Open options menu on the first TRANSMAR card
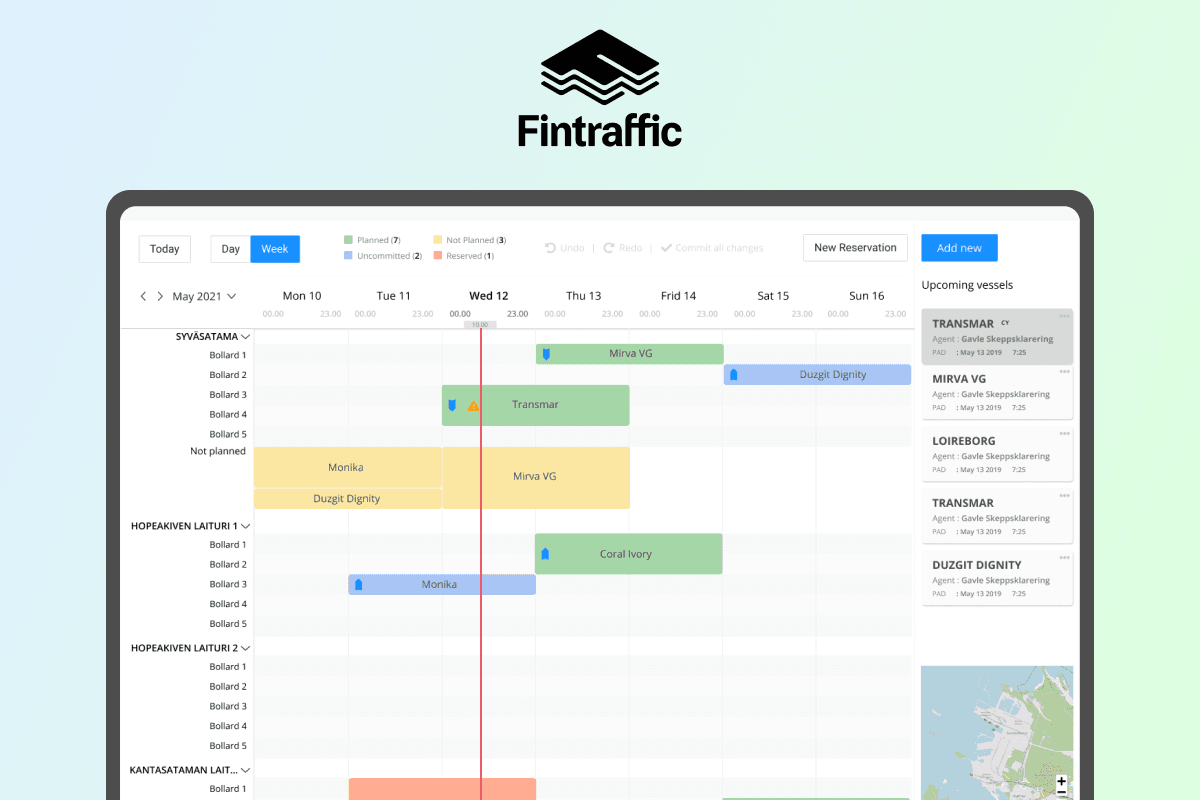 pyautogui.click(x=1064, y=316)
